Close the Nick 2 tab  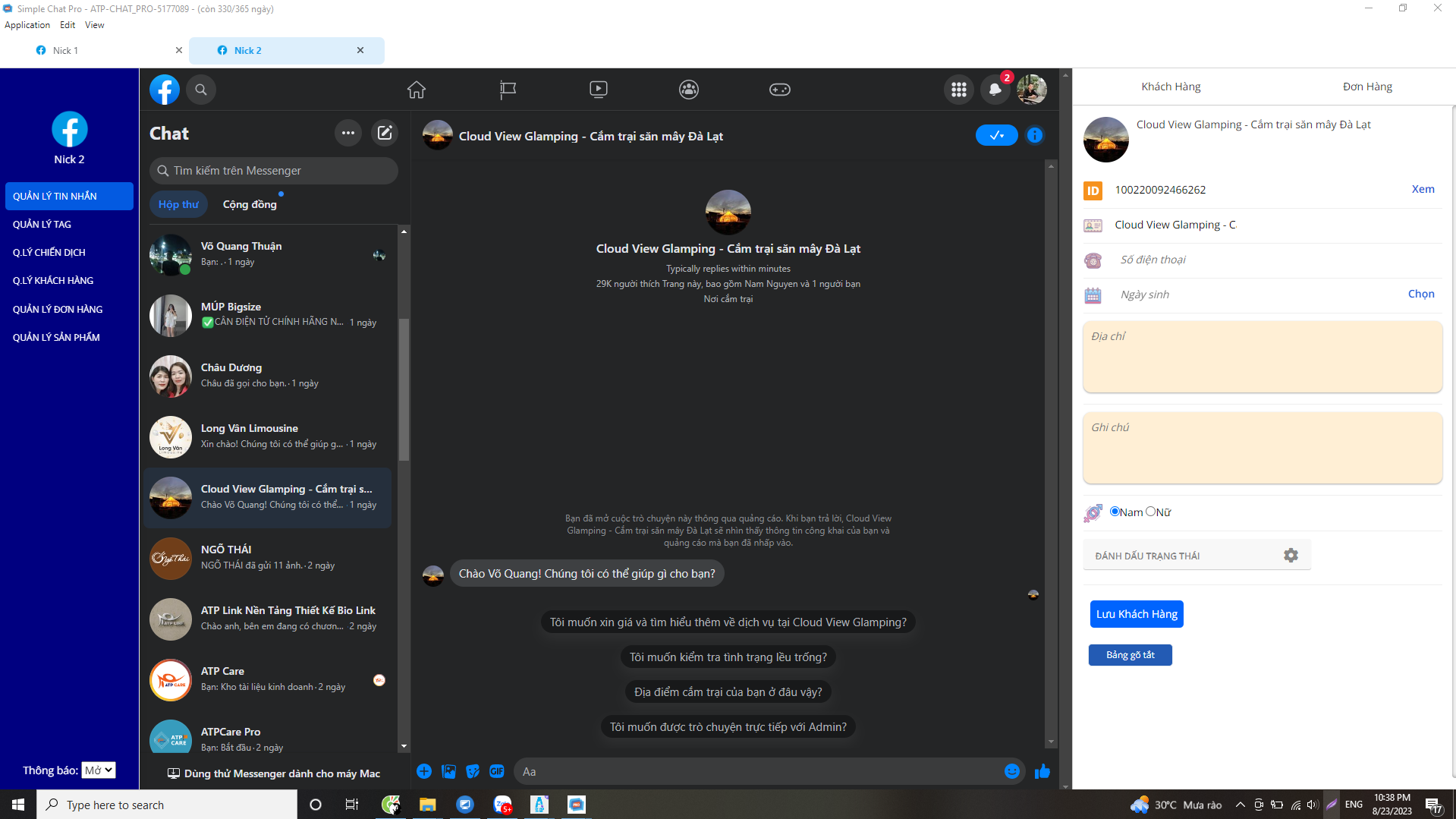pyautogui.click(x=360, y=50)
